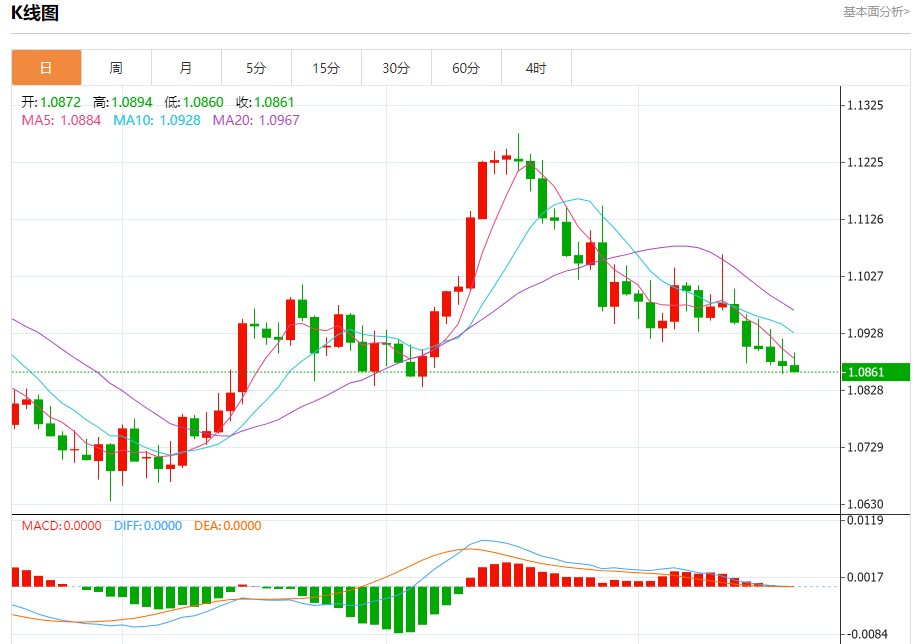Screen dimensions: 918x644
Task: Click the K线图 chart title
Action: coord(35,13)
